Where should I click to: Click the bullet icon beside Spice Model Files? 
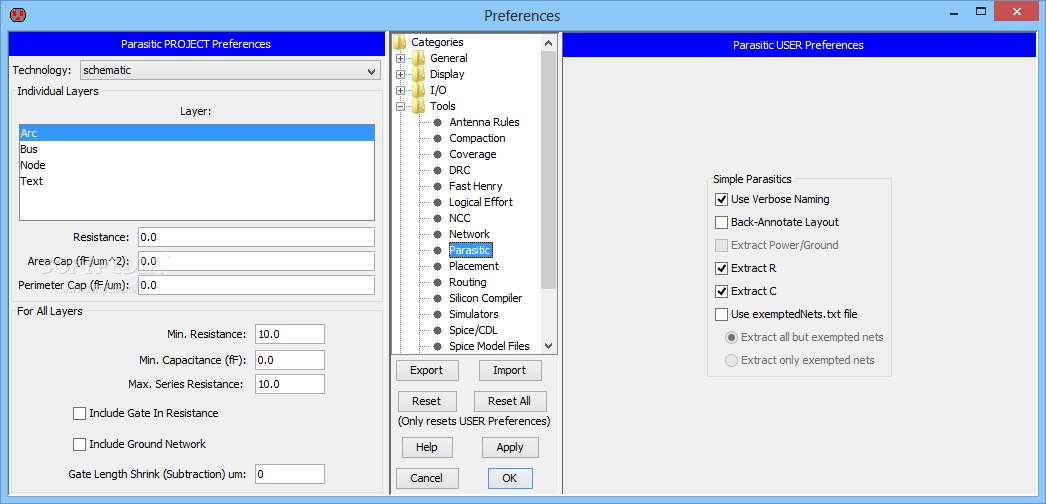click(438, 346)
